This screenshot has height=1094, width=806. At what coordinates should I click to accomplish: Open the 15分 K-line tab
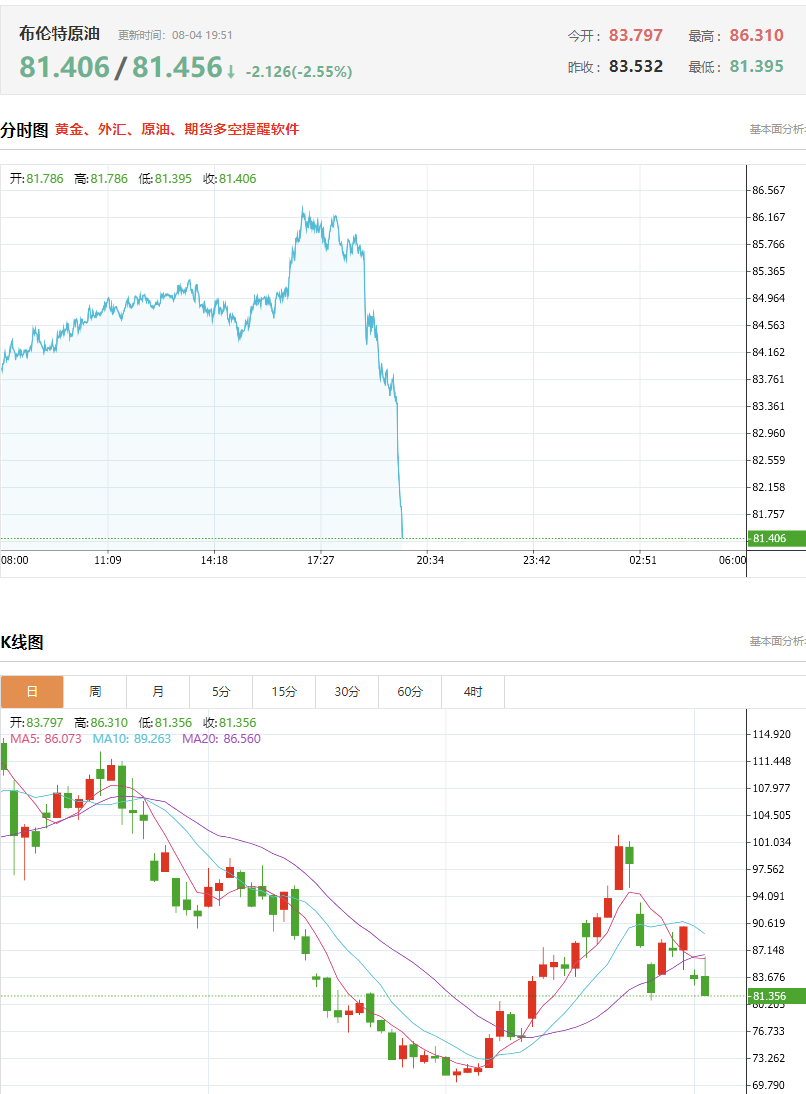click(x=284, y=691)
